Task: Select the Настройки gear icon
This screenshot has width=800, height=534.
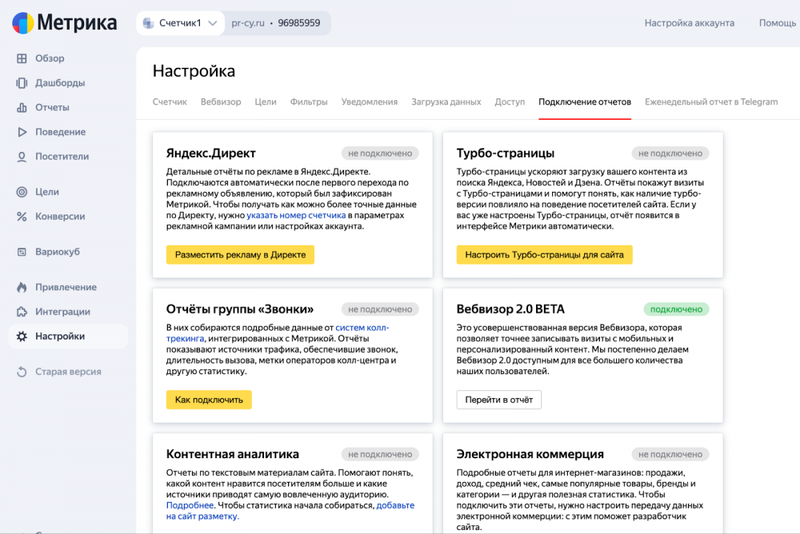Action: click(x=21, y=336)
